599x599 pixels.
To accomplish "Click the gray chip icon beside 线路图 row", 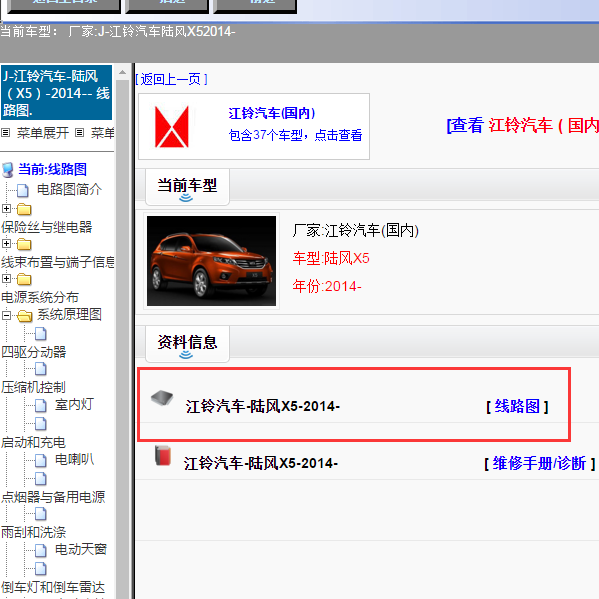I will 162,398.
